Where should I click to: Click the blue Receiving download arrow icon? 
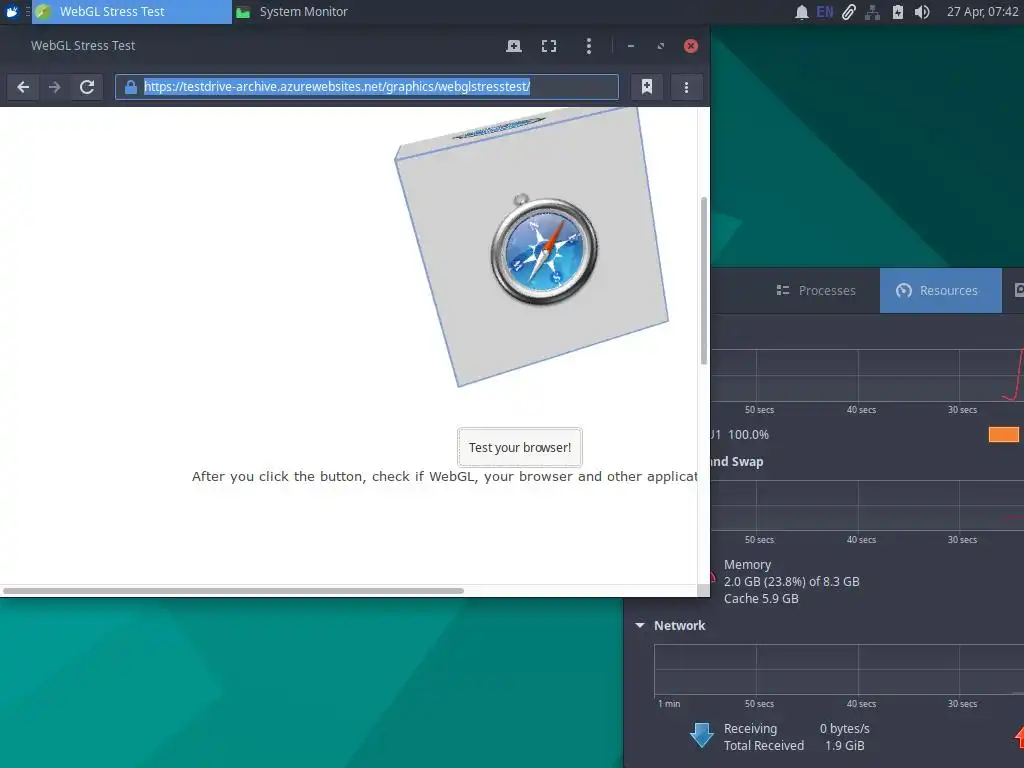pos(702,735)
